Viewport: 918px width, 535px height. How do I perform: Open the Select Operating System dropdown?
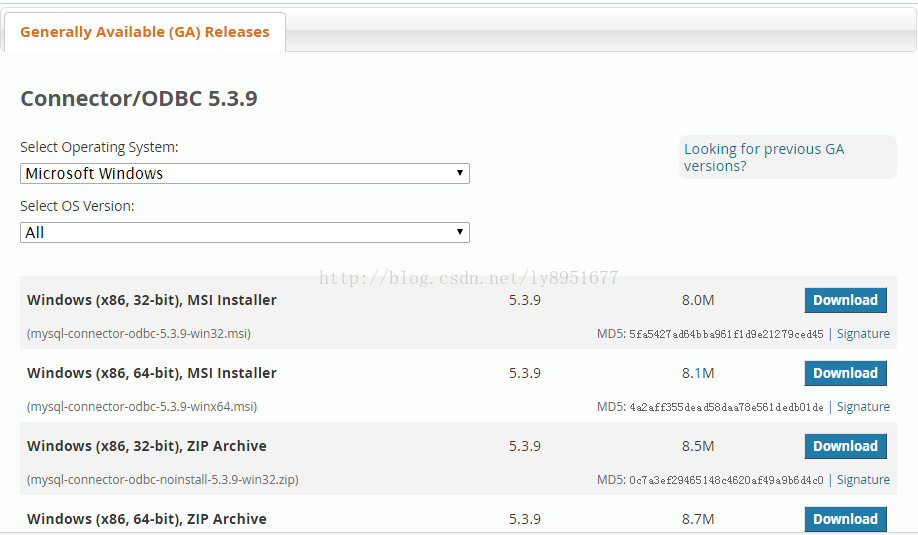[245, 173]
